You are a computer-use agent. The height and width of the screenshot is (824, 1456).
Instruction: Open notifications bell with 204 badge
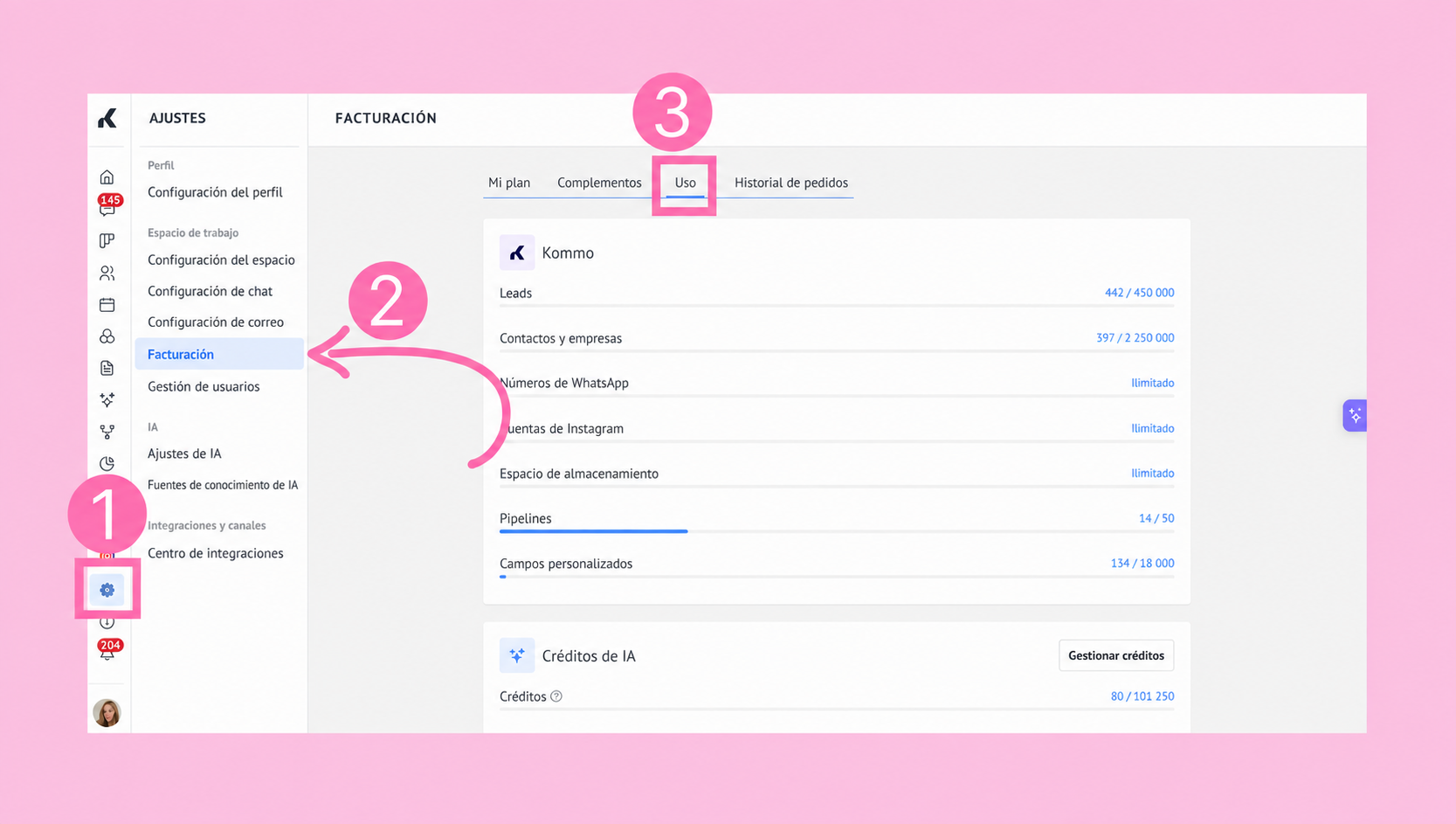click(108, 650)
